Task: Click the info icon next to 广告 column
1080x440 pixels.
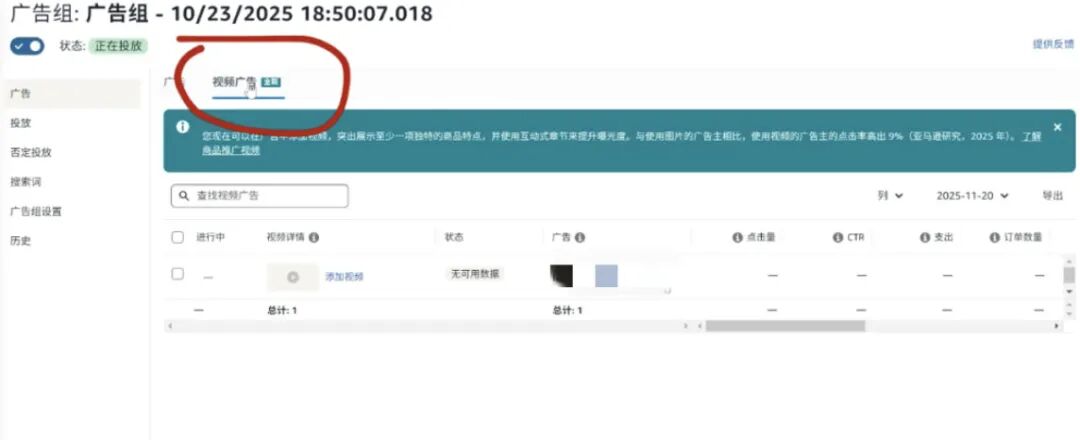Action: 580,238
